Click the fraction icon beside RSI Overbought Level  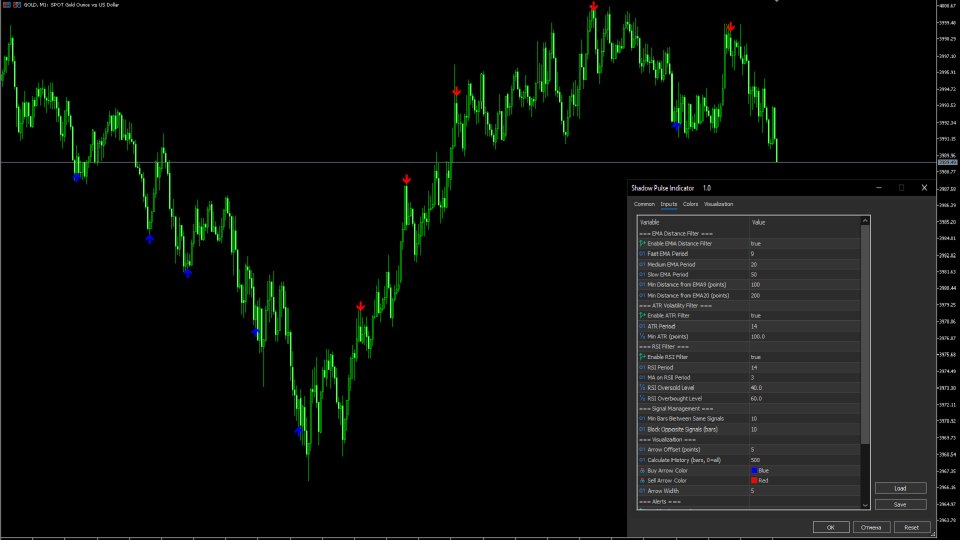pos(642,398)
